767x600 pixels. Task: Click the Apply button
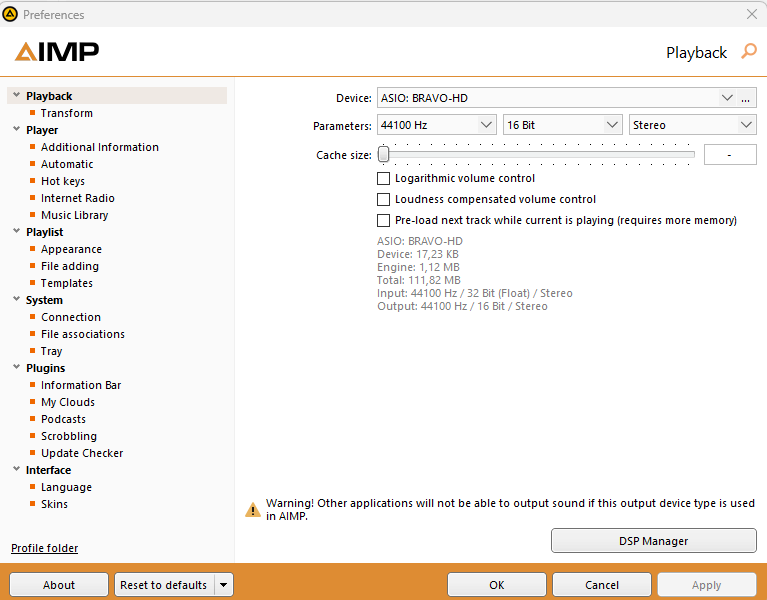(x=707, y=585)
